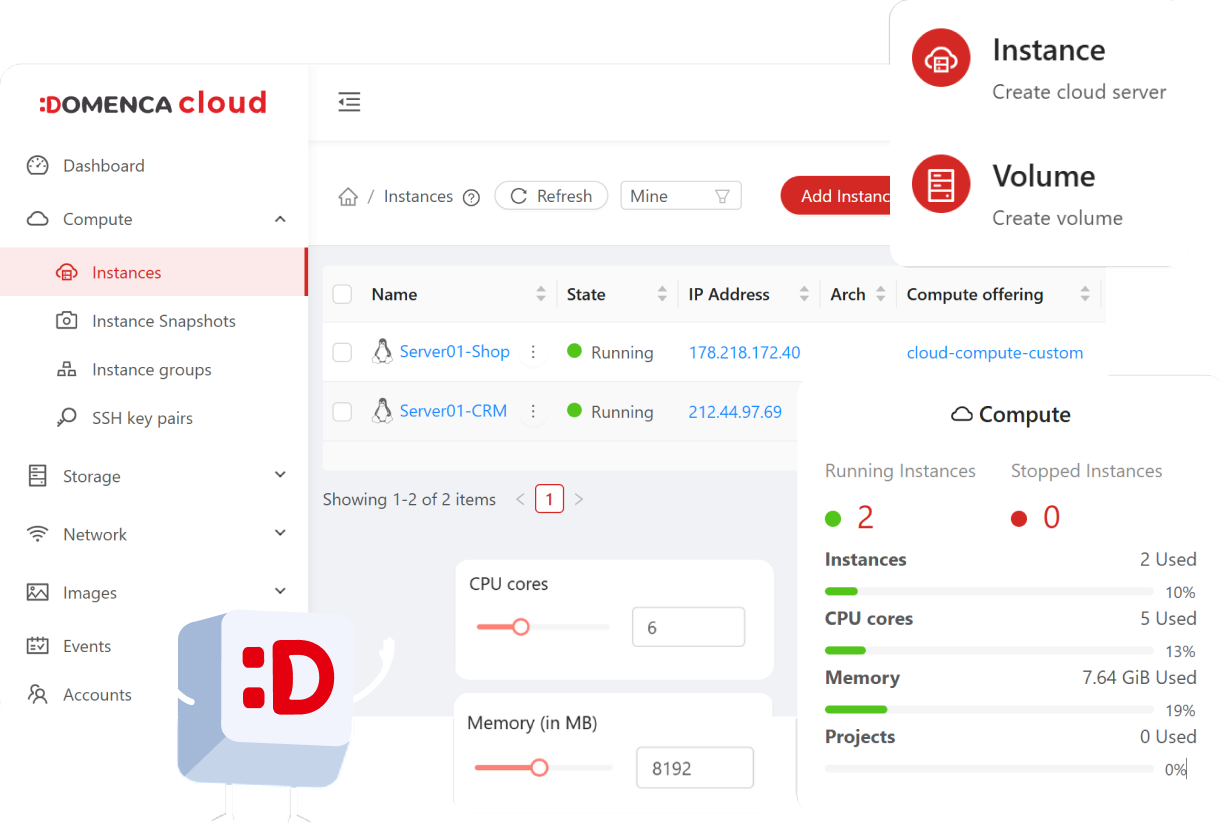
Task: Sort by the Compute offering column arrows
Action: coord(1085,294)
